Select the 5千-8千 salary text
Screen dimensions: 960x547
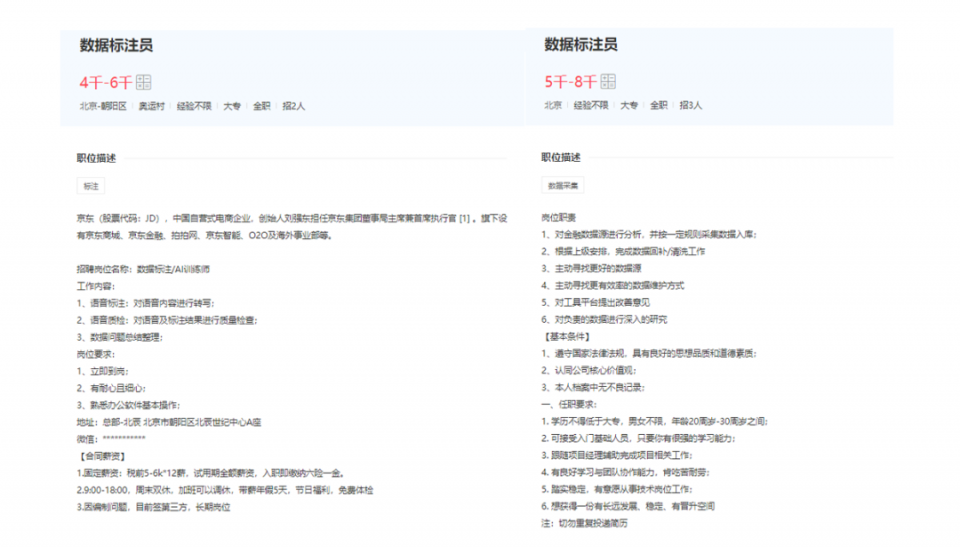pos(571,82)
